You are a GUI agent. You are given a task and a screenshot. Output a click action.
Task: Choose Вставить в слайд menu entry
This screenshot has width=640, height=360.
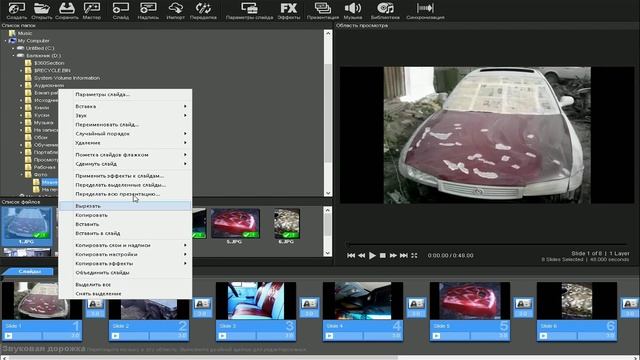(125, 233)
